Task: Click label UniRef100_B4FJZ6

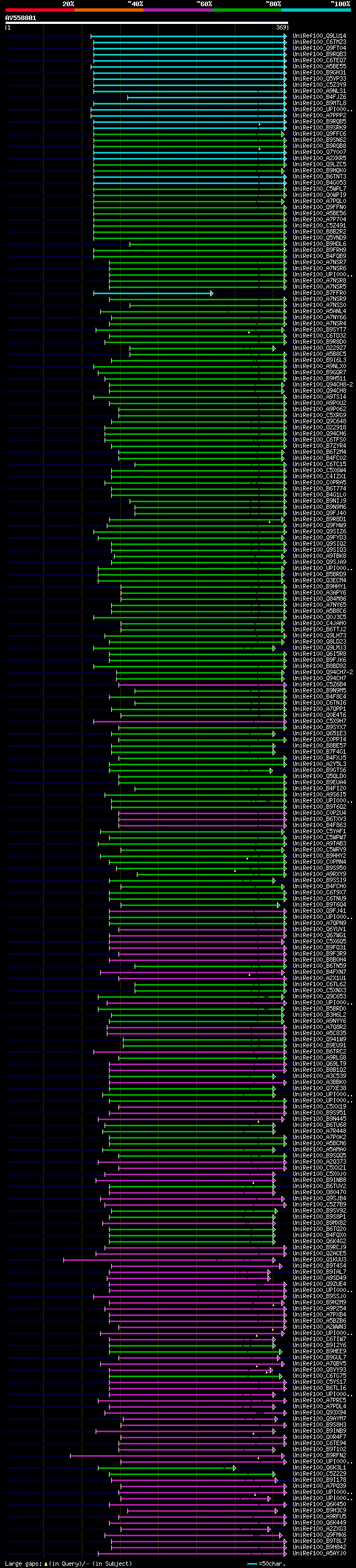Action: pyautogui.click(x=319, y=97)
